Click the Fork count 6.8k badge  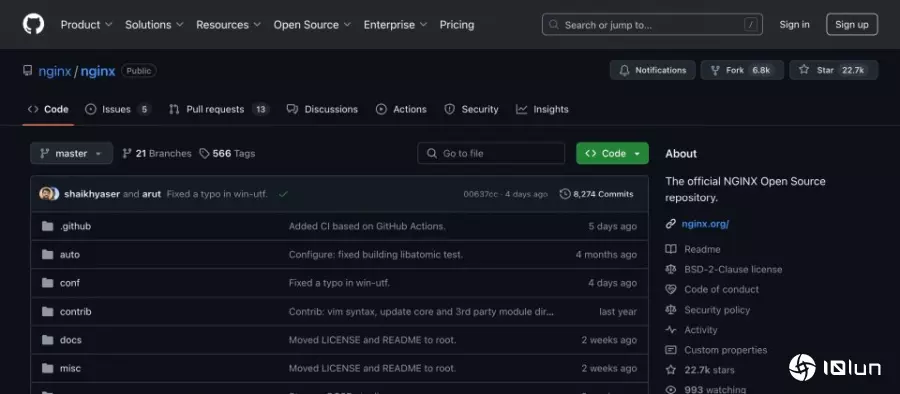(761, 70)
